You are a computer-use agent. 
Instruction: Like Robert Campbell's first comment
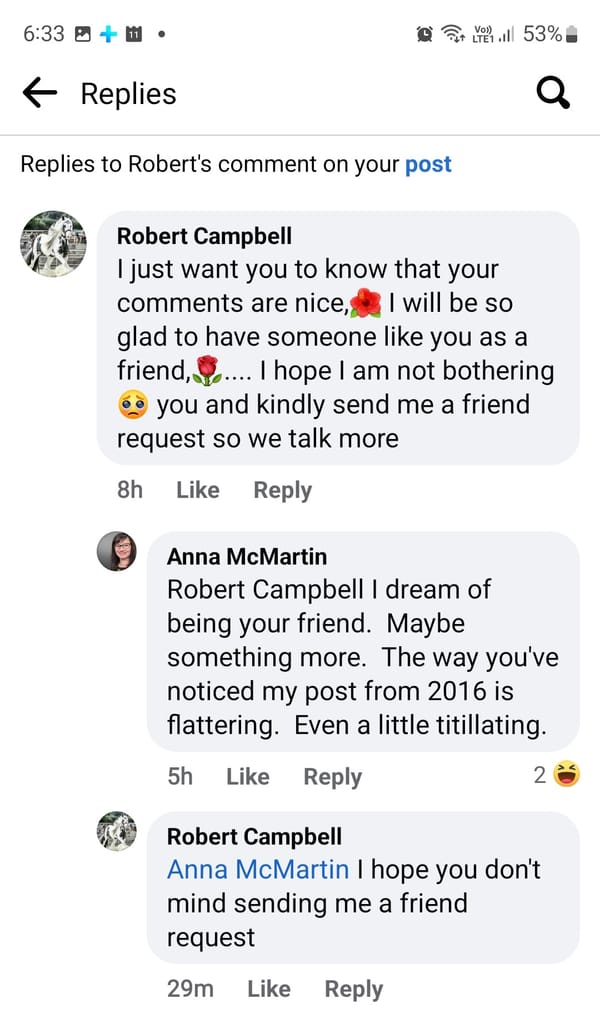tap(197, 490)
